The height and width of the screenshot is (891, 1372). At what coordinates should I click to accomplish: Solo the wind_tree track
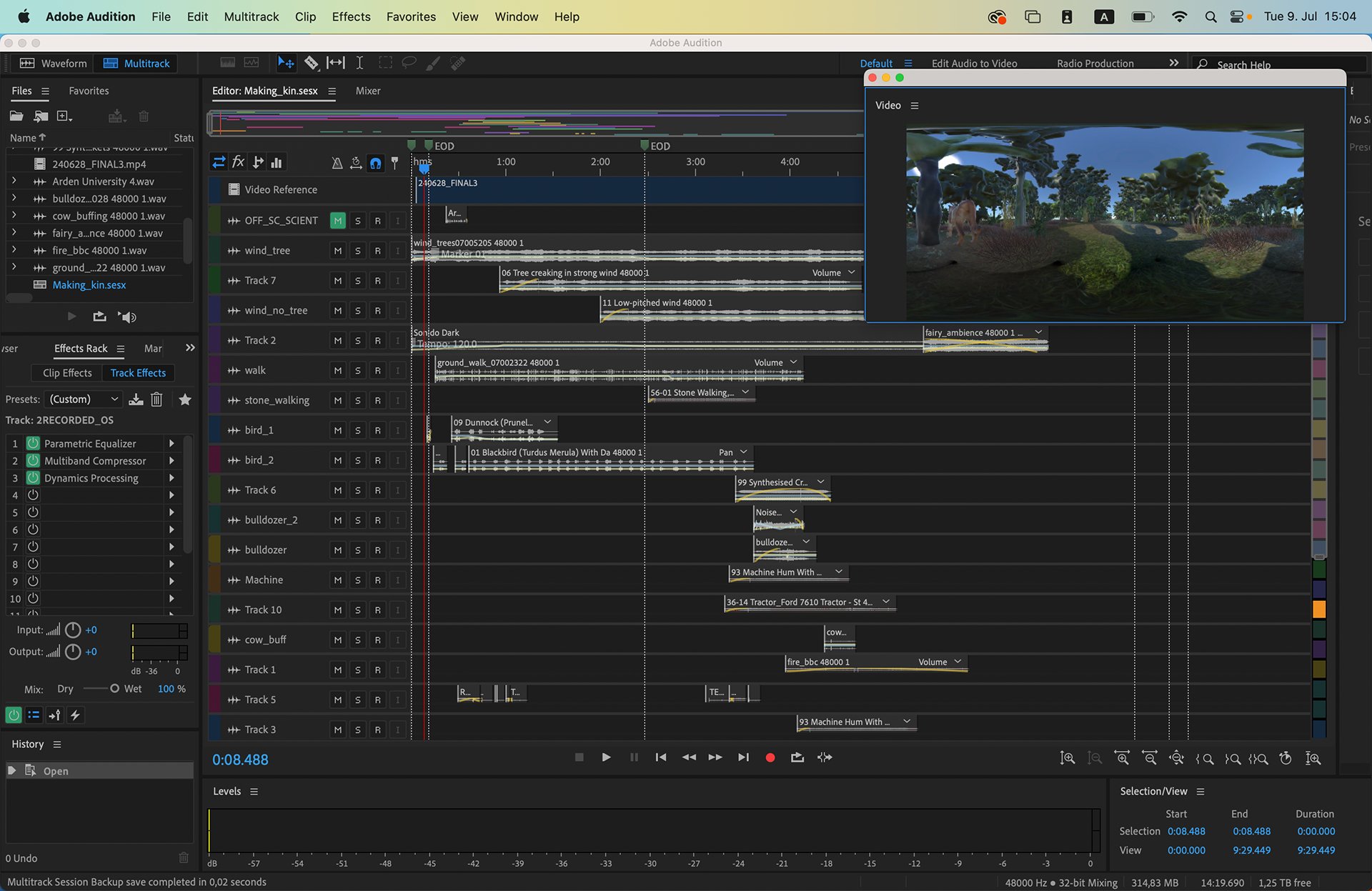point(357,251)
